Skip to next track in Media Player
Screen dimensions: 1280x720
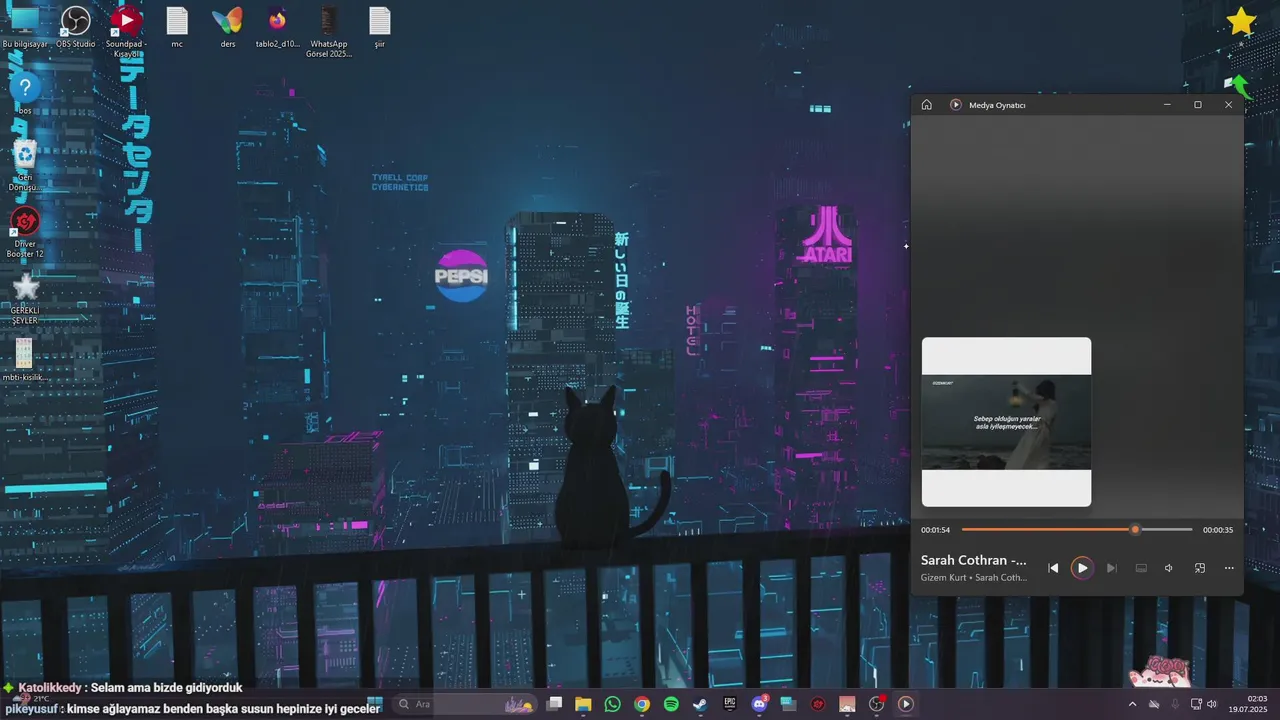1111,568
